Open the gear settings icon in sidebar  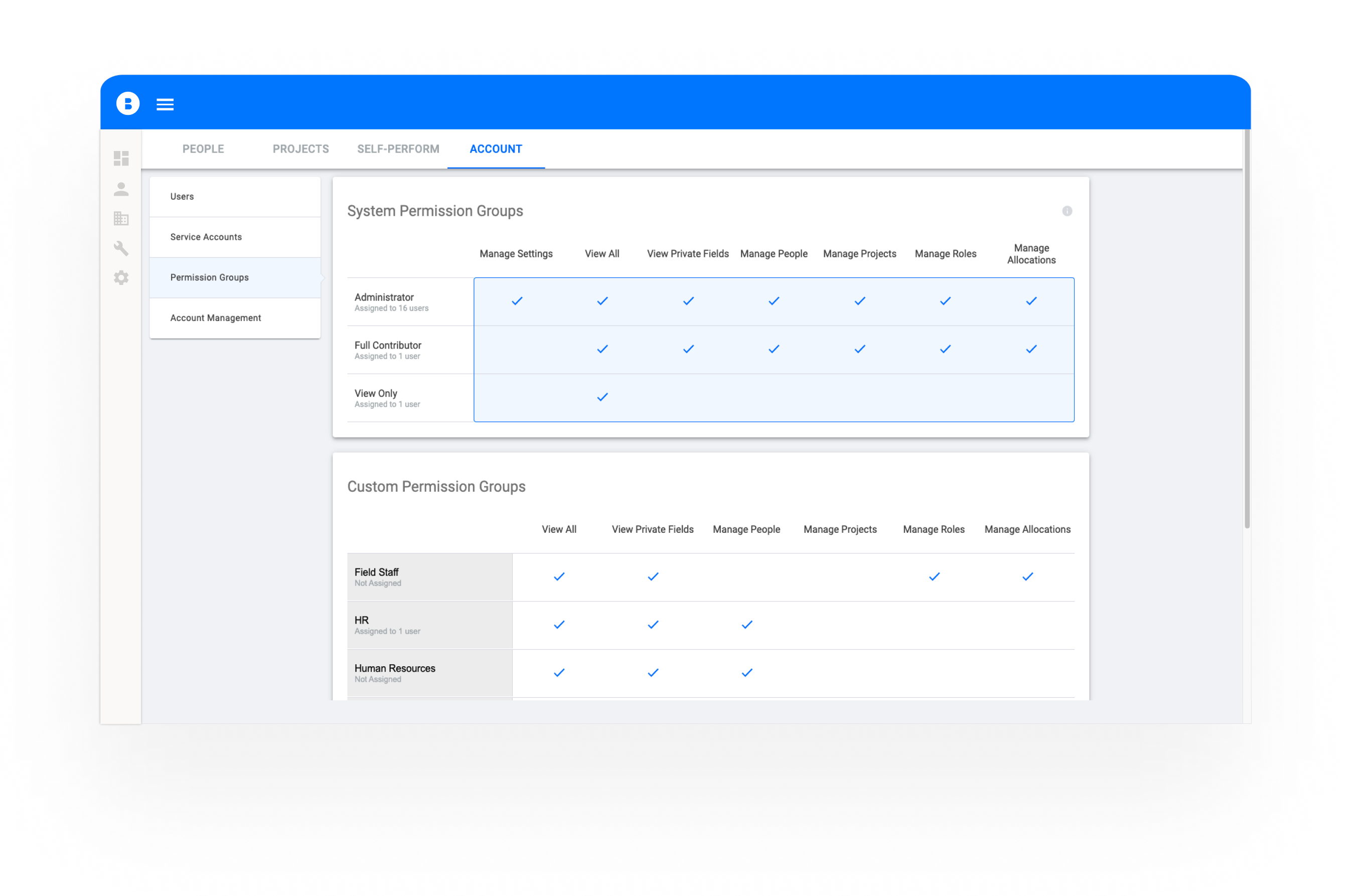point(121,278)
